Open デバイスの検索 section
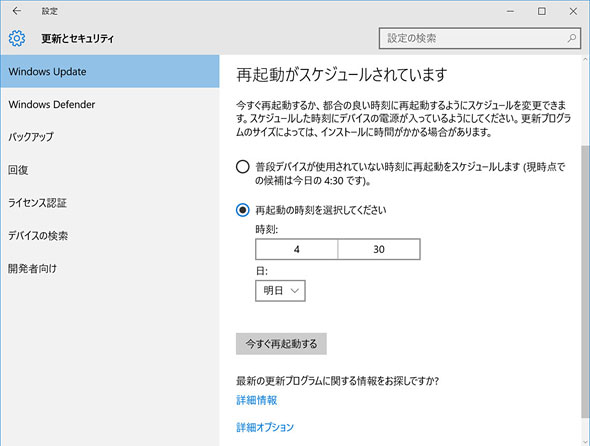This screenshot has width=590, height=446. (109, 236)
